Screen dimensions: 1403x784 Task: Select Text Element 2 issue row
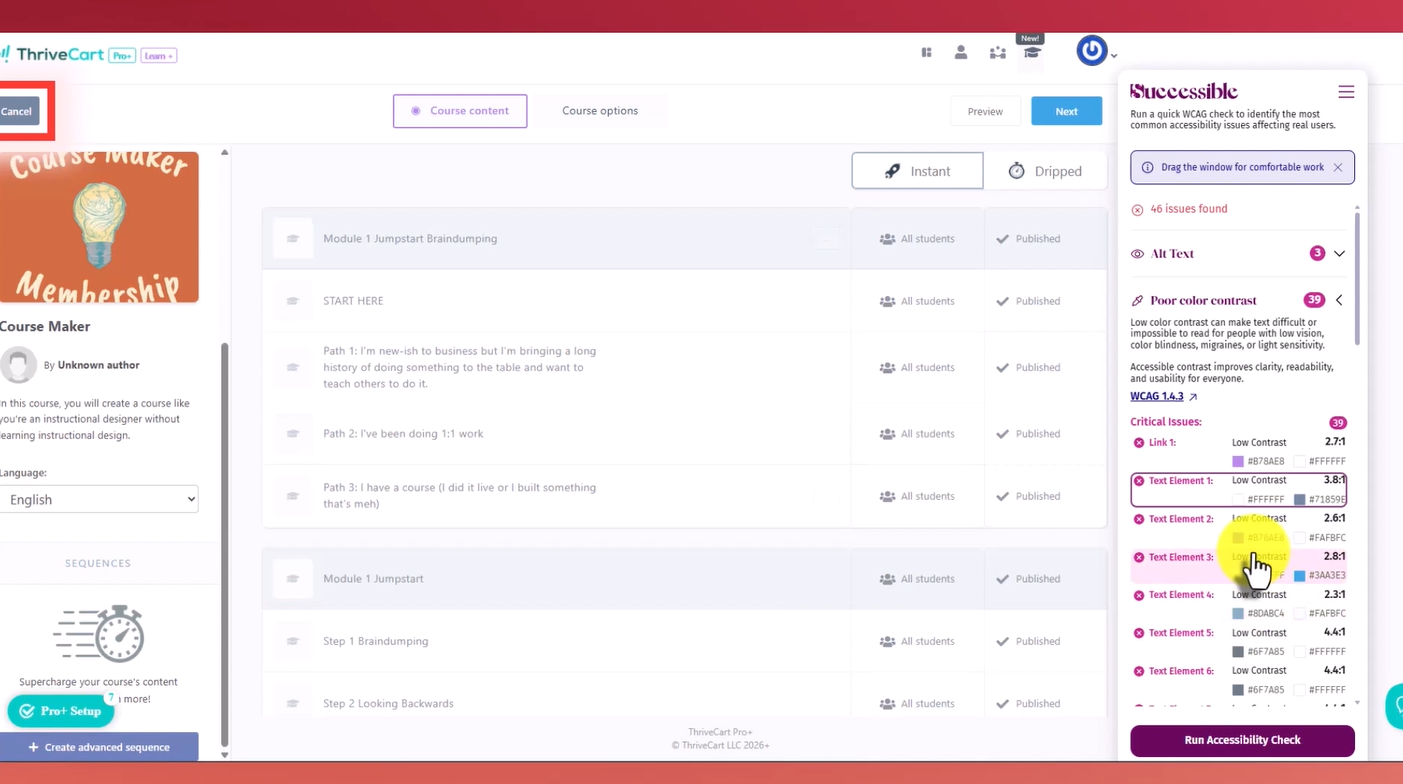coord(1238,528)
